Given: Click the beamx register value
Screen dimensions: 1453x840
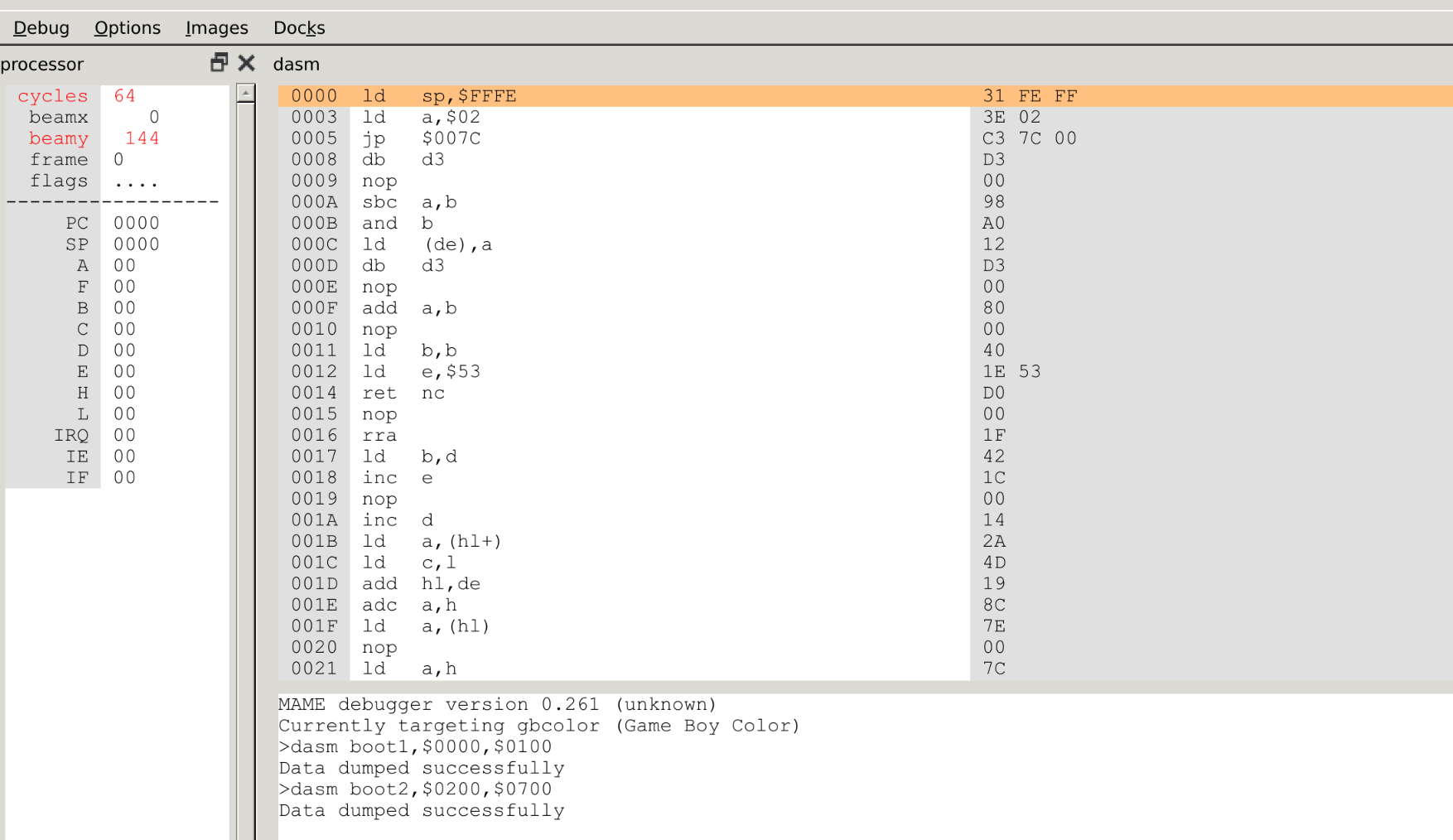Looking at the screenshot, I should click(x=154, y=118).
